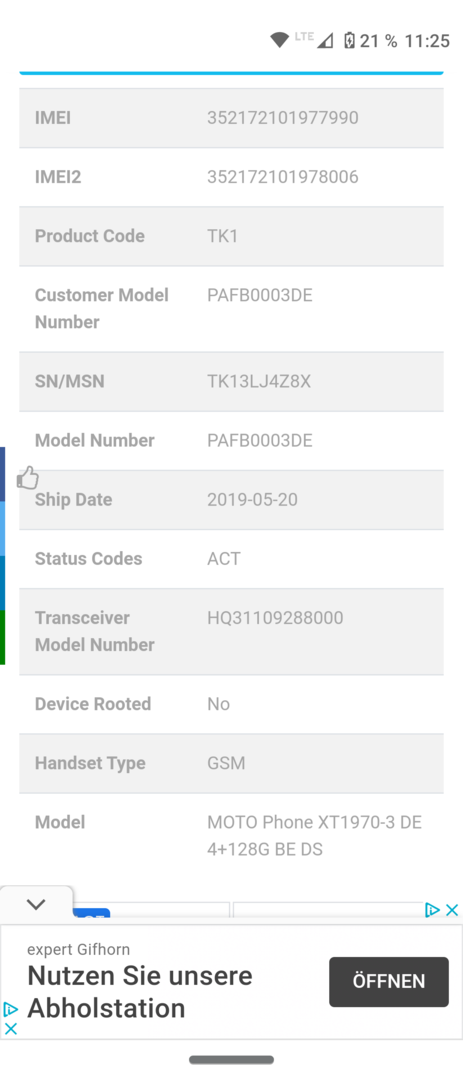Tap the Android navigation home pill
The width and height of the screenshot is (463, 1080).
coord(232,1060)
